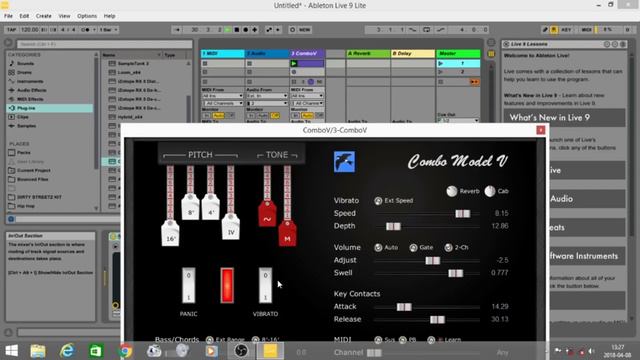Enable the Vibrato Ext Speed option
The width and height of the screenshot is (640, 360).
[x=378, y=200]
